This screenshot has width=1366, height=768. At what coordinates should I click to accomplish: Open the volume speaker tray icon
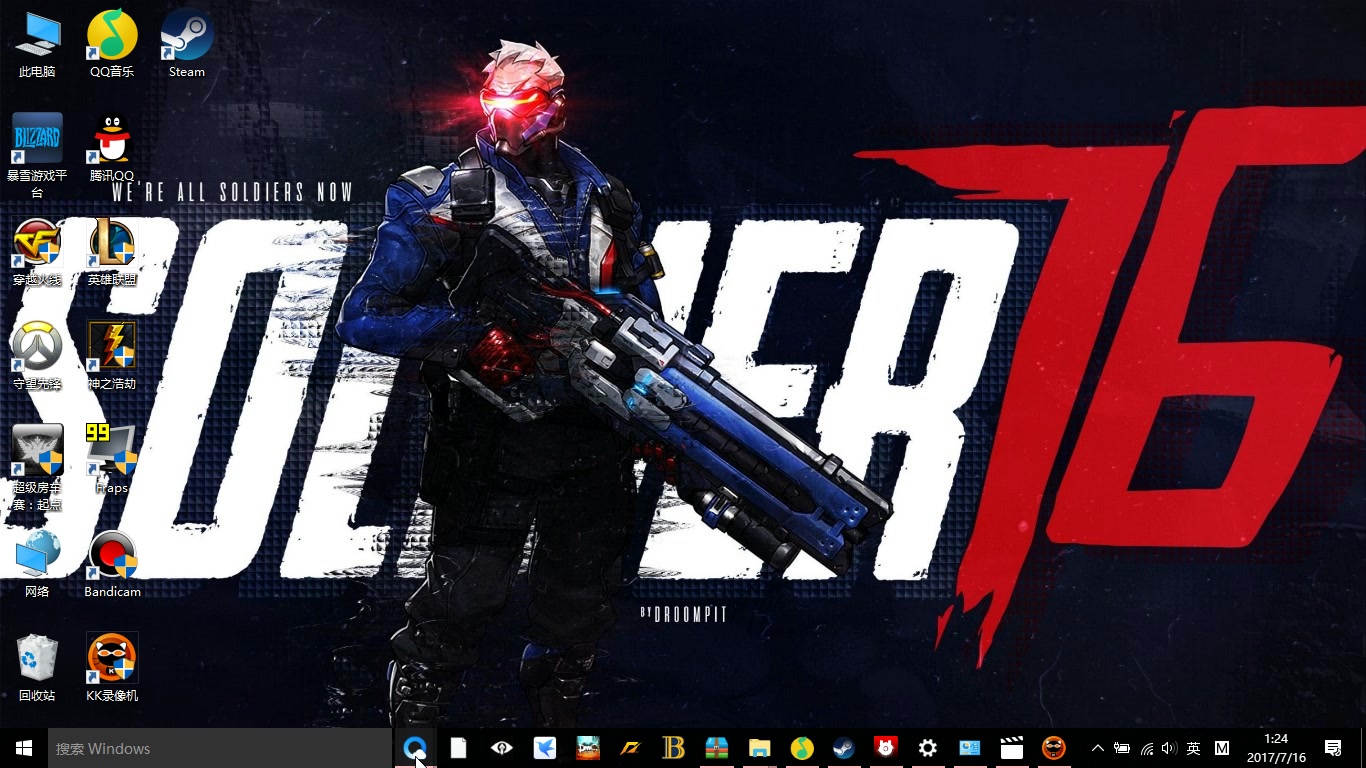tap(1169, 748)
